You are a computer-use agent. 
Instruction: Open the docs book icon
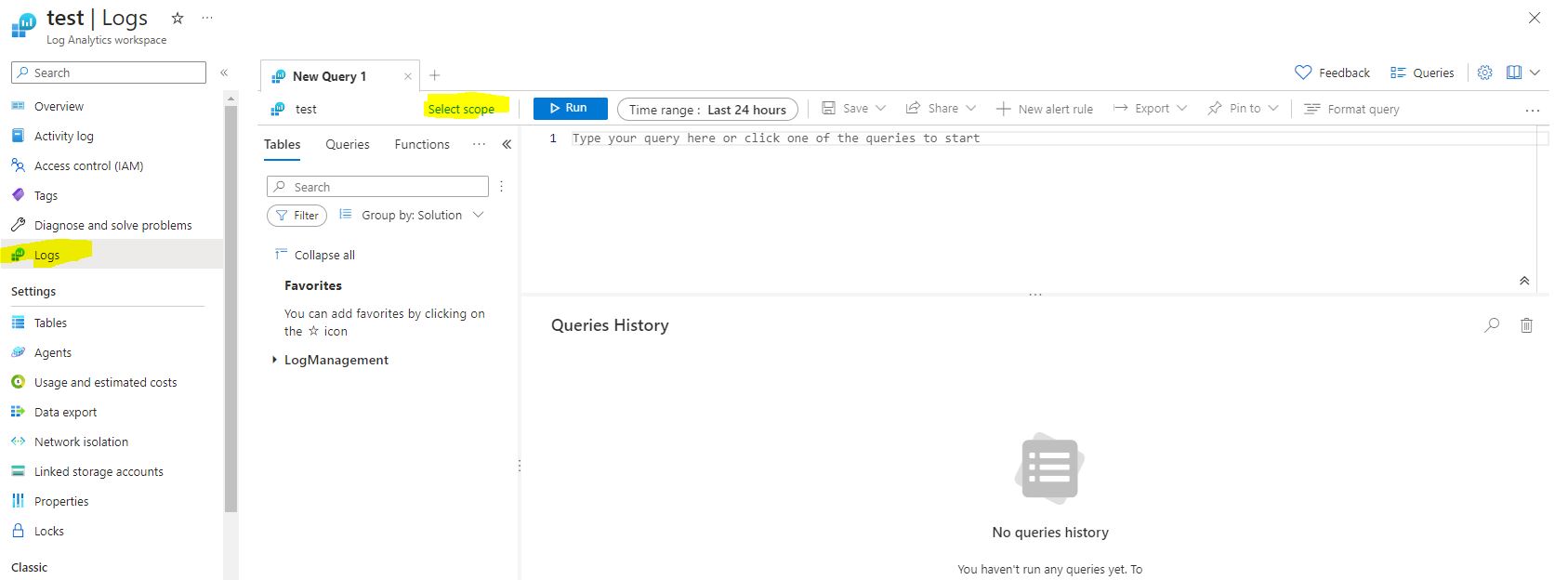1514,72
